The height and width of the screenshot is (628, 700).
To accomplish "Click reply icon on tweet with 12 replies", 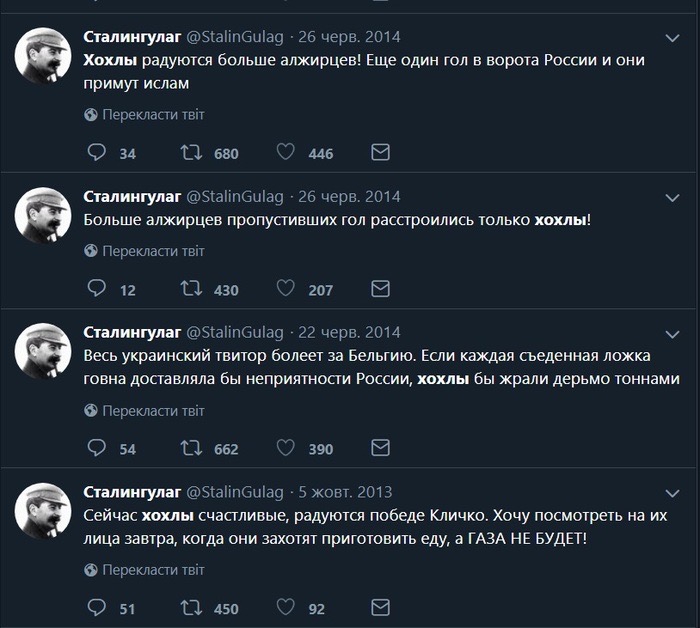I will (97, 289).
